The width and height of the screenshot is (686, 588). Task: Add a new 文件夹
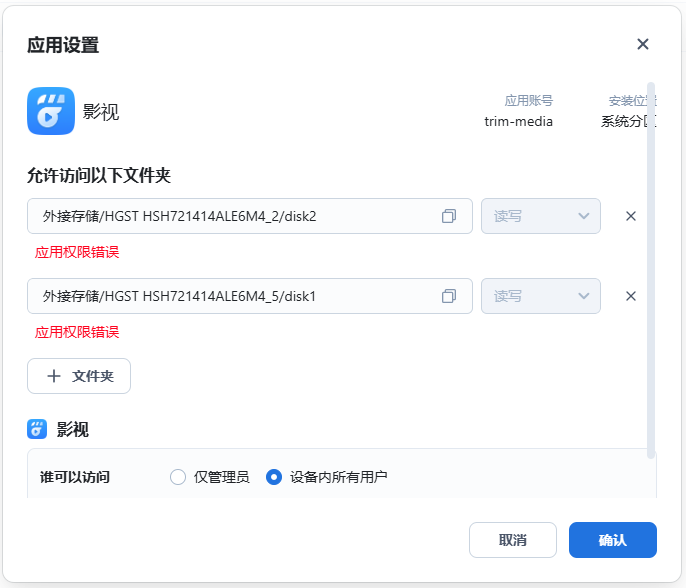79,376
